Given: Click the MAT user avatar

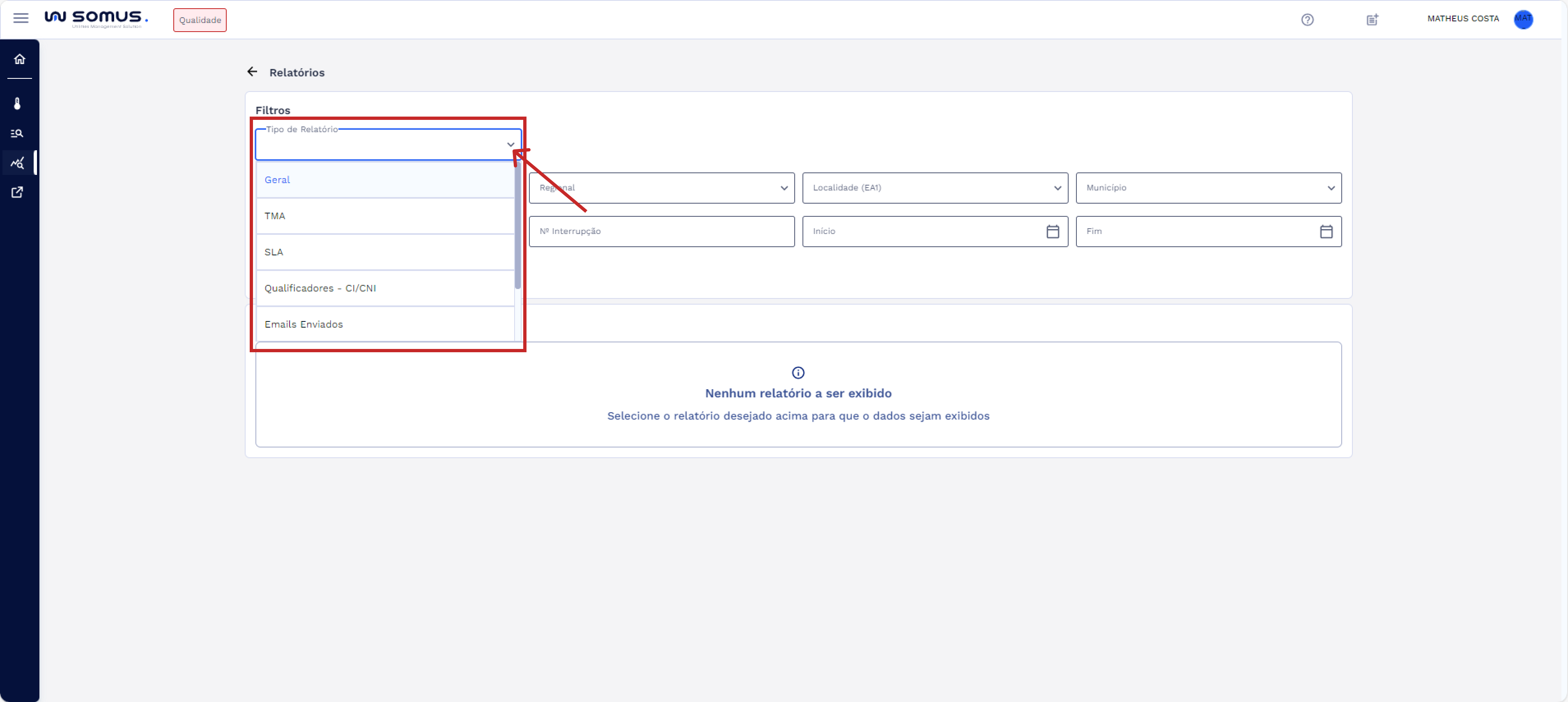Looking at the screenshot, I should 1523,19.
